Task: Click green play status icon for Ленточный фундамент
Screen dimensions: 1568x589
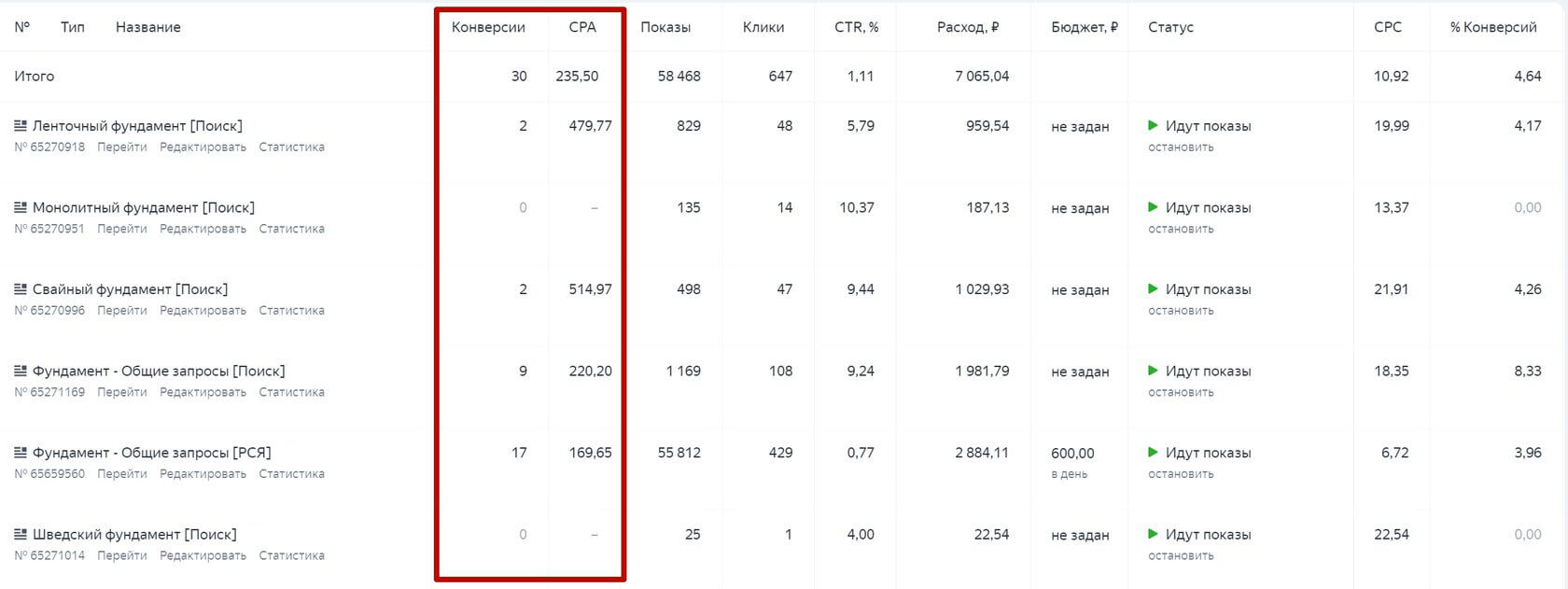Action: [x=1154, y=125]
